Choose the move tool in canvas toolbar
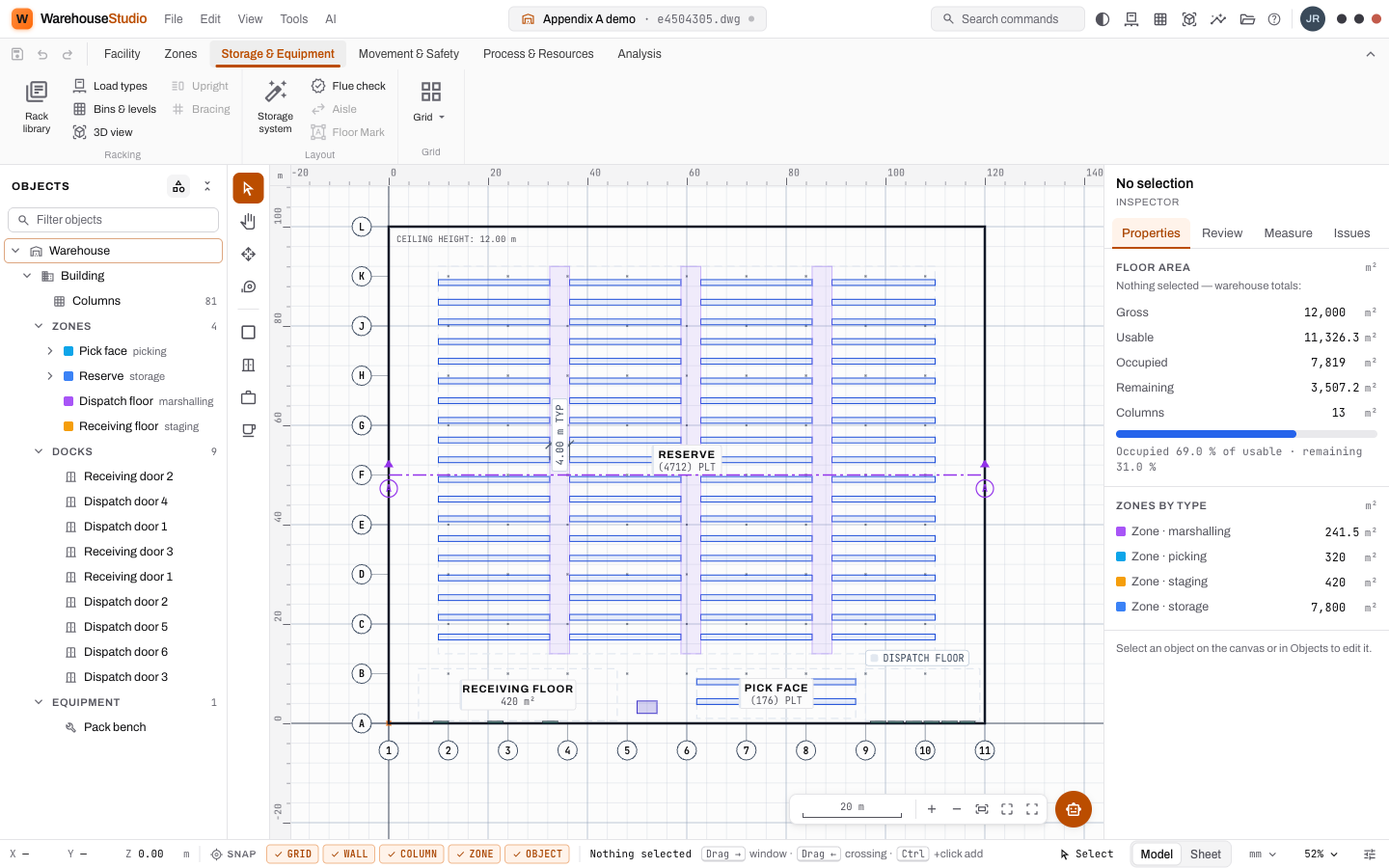This screenshot has width=1389, height=868. click(248, 254)
